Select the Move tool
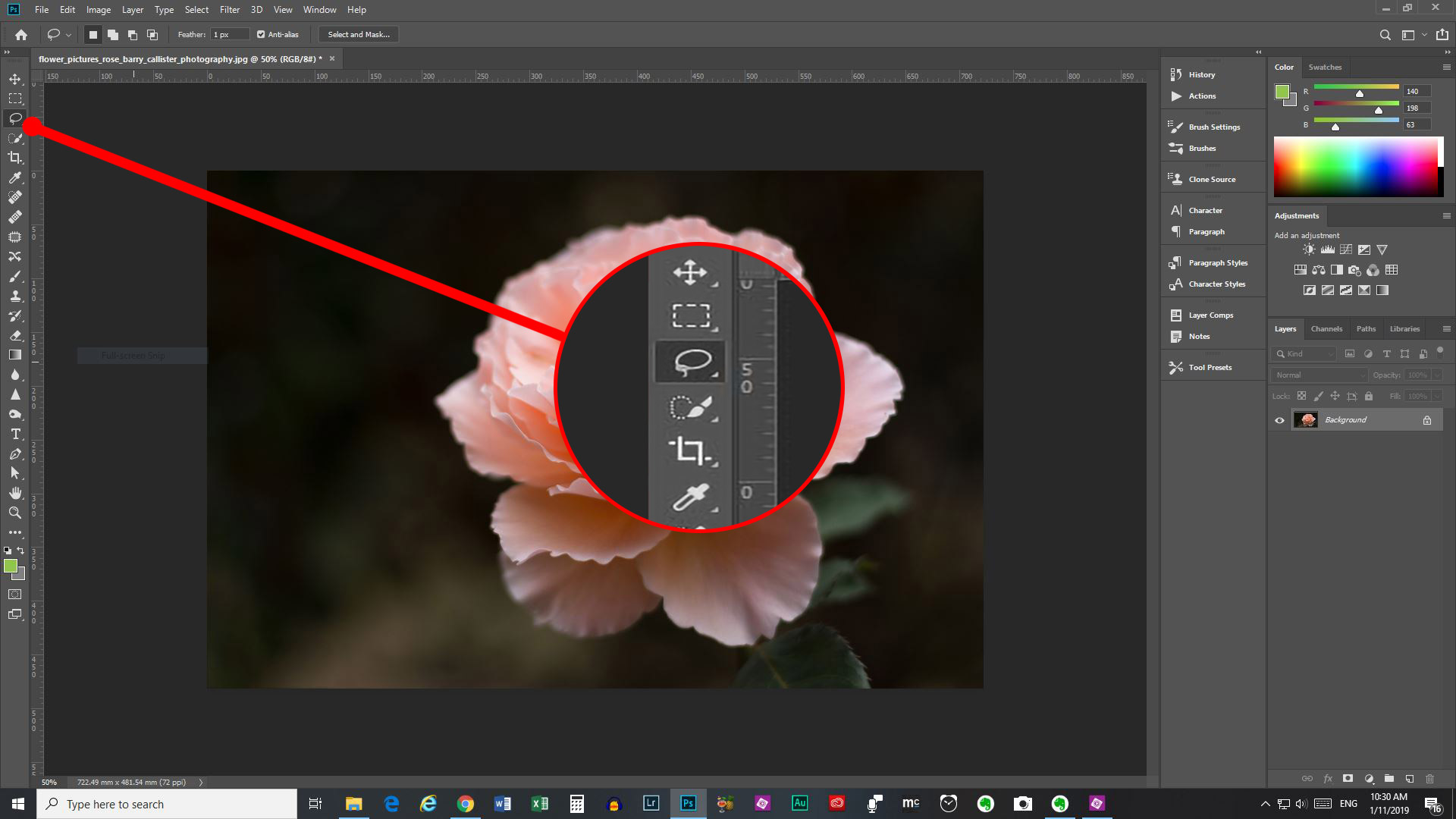The image size is (1456, 819). (15, 78)
